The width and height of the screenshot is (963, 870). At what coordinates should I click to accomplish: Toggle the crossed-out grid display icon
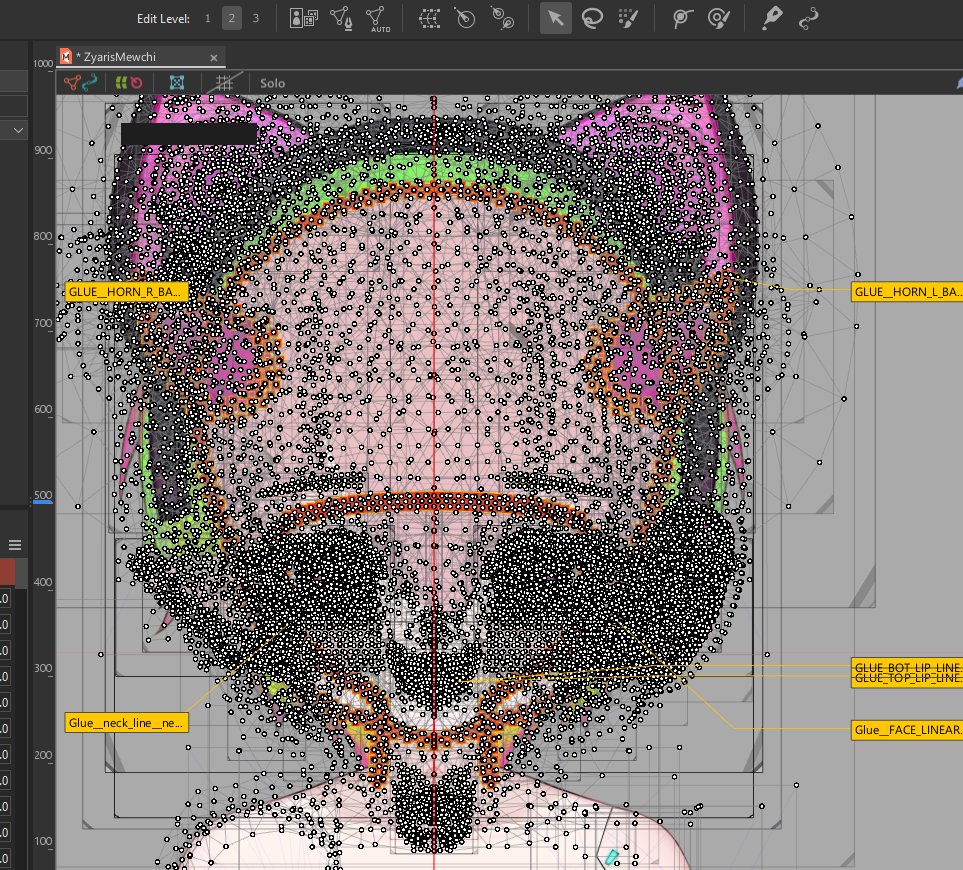[x=224, y=83]
